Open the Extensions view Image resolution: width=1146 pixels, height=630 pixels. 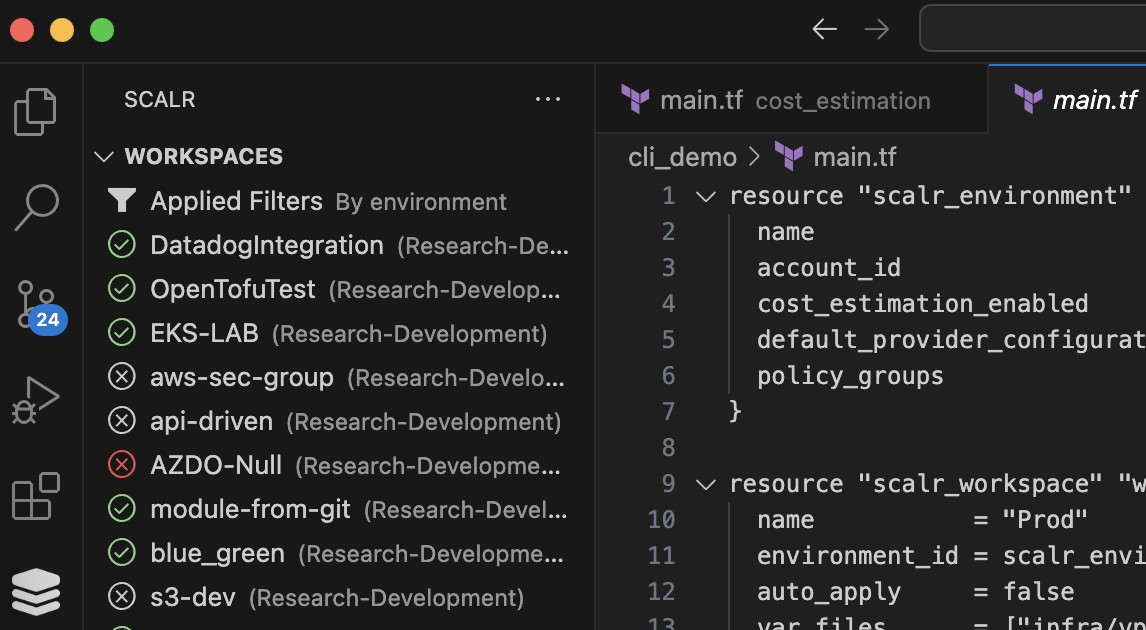point(35,496)
